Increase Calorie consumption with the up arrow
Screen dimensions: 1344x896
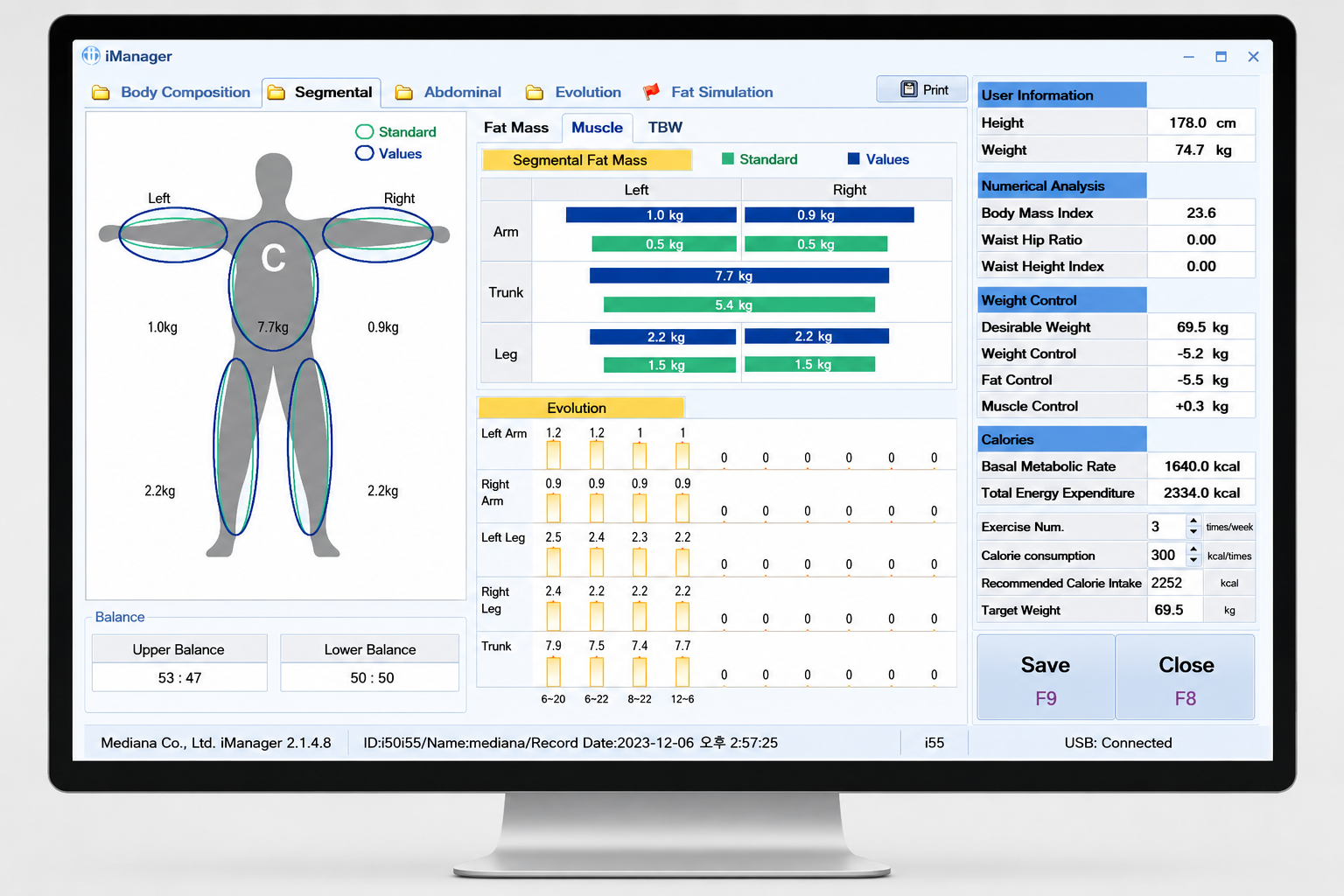click(x=1193, y=549)
